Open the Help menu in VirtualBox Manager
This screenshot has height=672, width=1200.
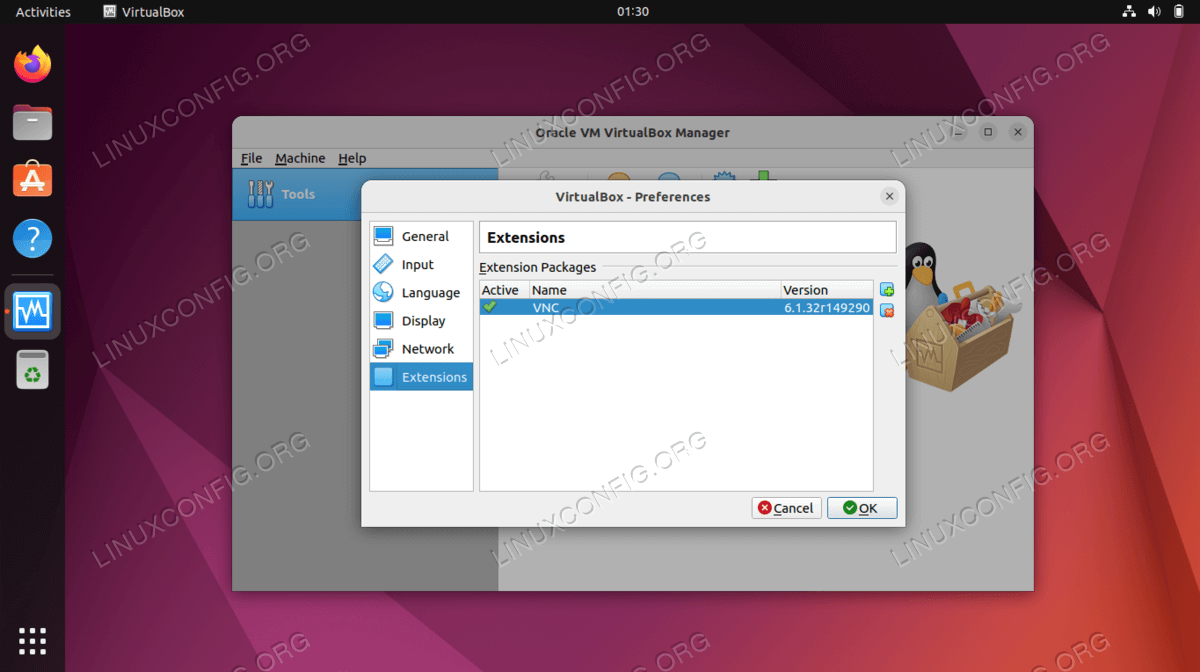[x=352, y=158]
